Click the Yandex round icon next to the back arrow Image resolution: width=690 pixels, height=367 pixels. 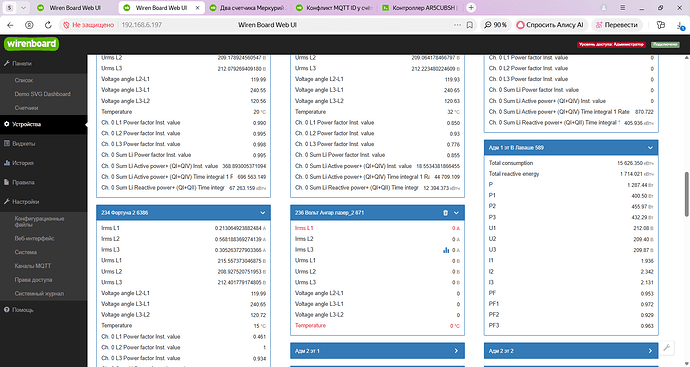click(29, 25)
